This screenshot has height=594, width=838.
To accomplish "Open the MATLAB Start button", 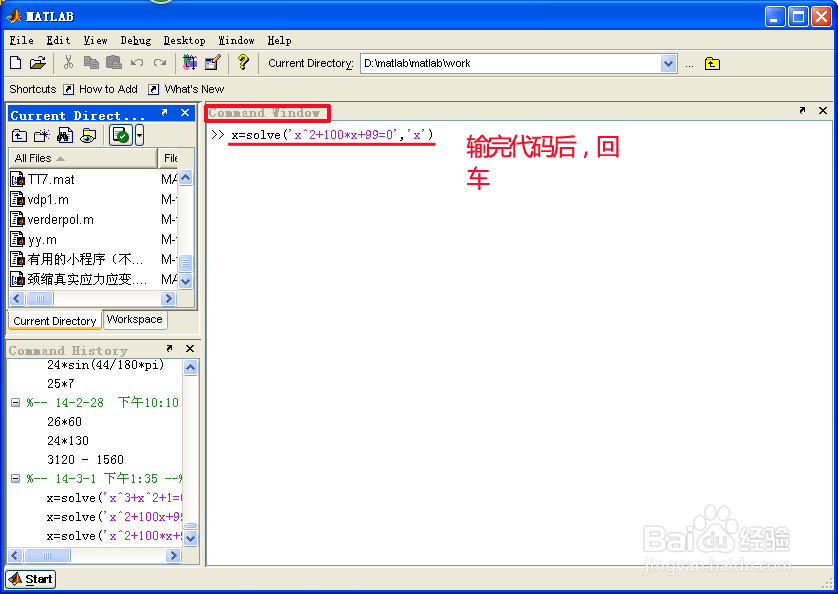I will pos(31,579).
